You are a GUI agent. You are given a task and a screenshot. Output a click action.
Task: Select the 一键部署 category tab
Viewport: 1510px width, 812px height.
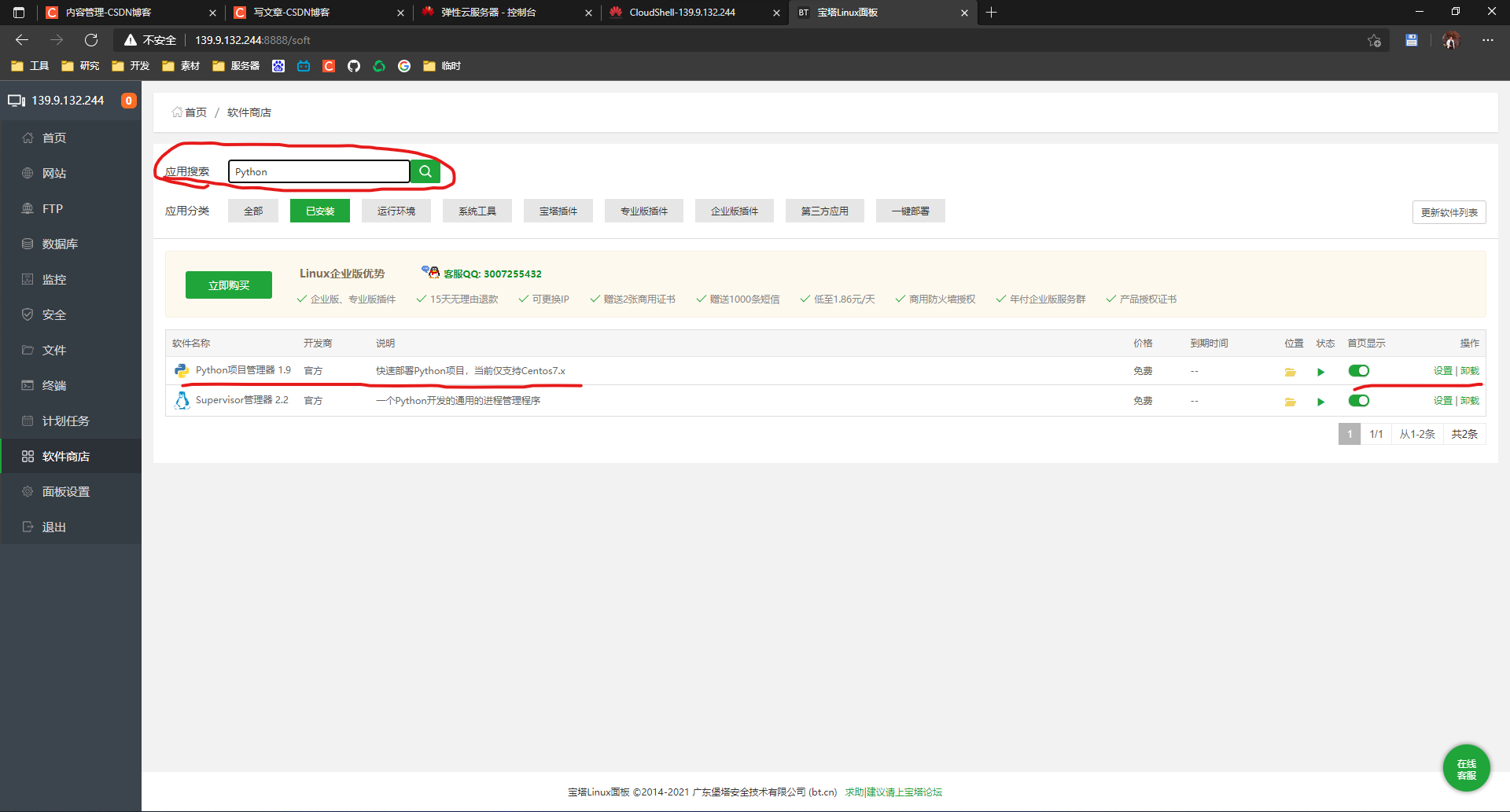(911, 211)
